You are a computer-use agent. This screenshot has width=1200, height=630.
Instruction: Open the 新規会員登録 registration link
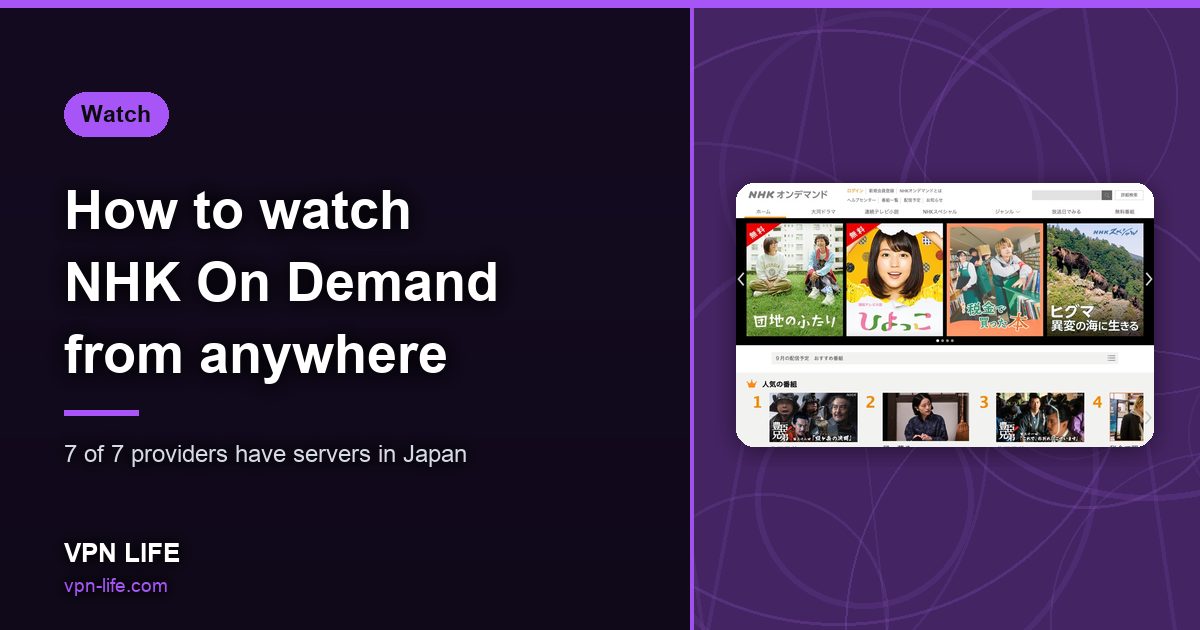[882, 190]
